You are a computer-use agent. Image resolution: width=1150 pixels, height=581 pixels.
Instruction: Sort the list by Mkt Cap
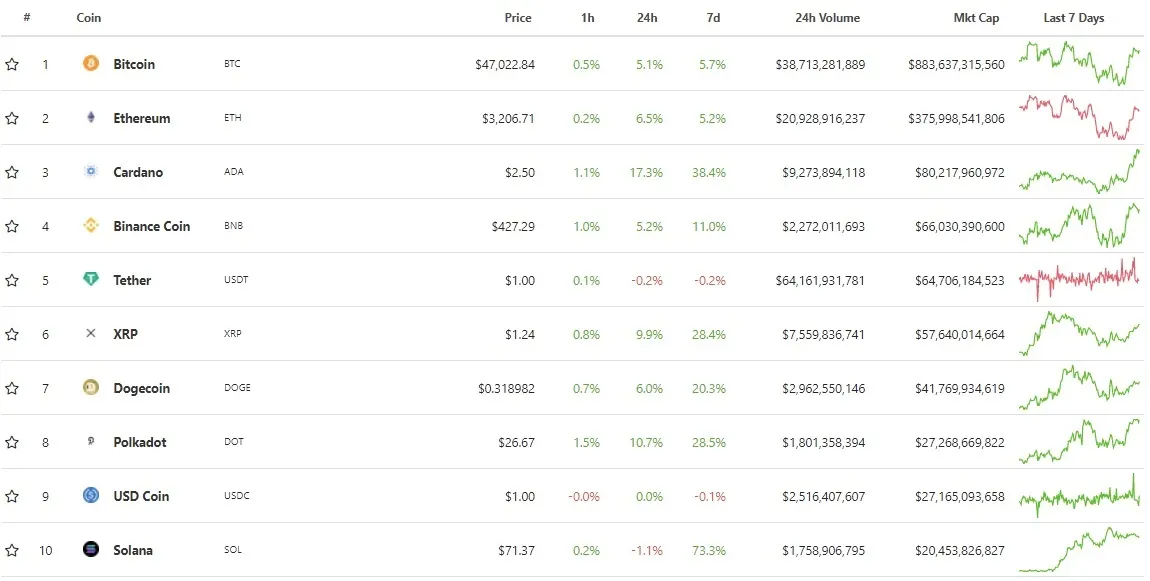click(976, 17)
